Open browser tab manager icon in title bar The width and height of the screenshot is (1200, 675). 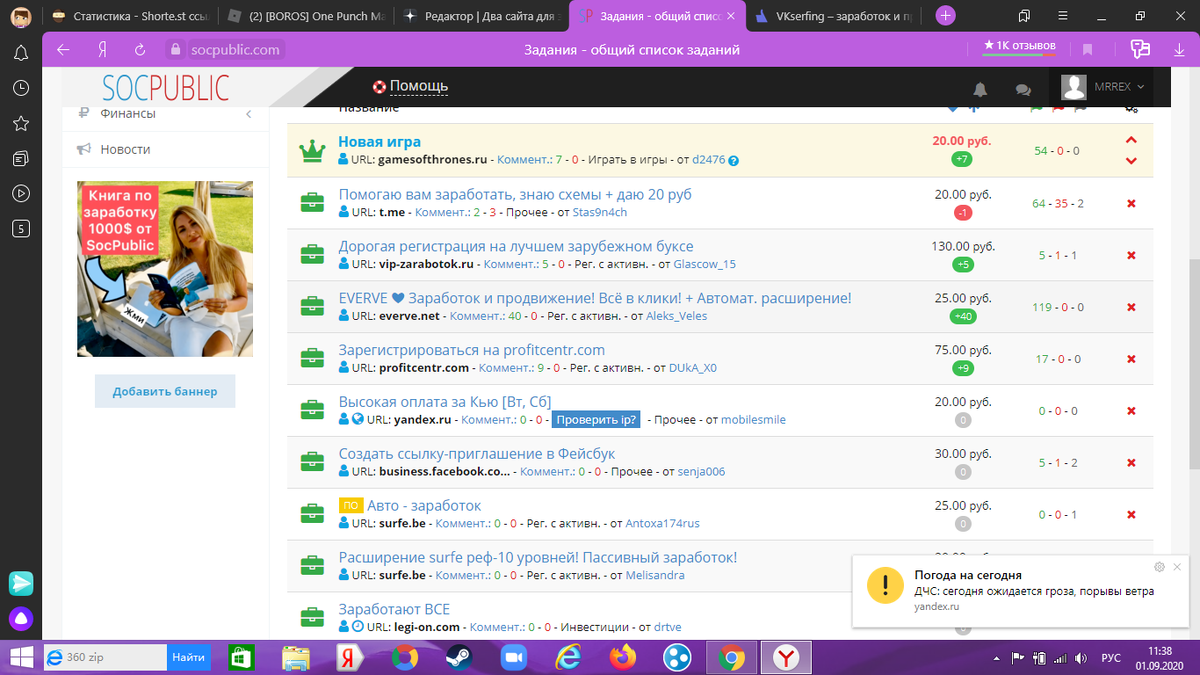(x=1025, y=15)
